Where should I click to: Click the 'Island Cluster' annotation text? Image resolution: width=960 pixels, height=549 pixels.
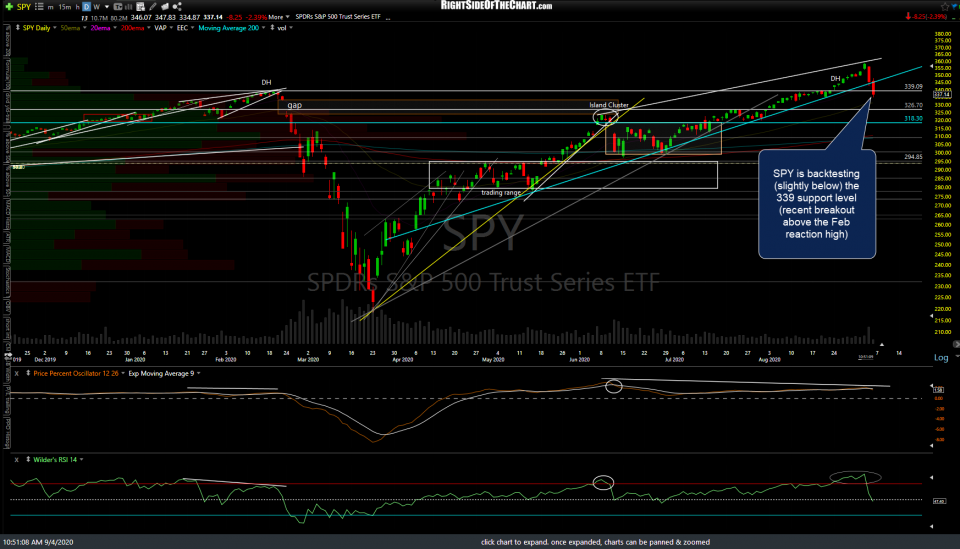click(609, 105)
